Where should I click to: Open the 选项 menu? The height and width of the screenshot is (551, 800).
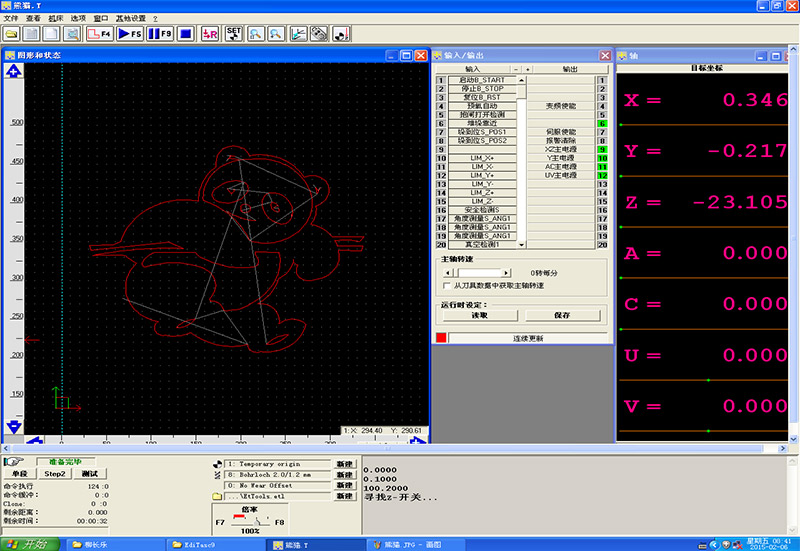(x=78, y=18)
